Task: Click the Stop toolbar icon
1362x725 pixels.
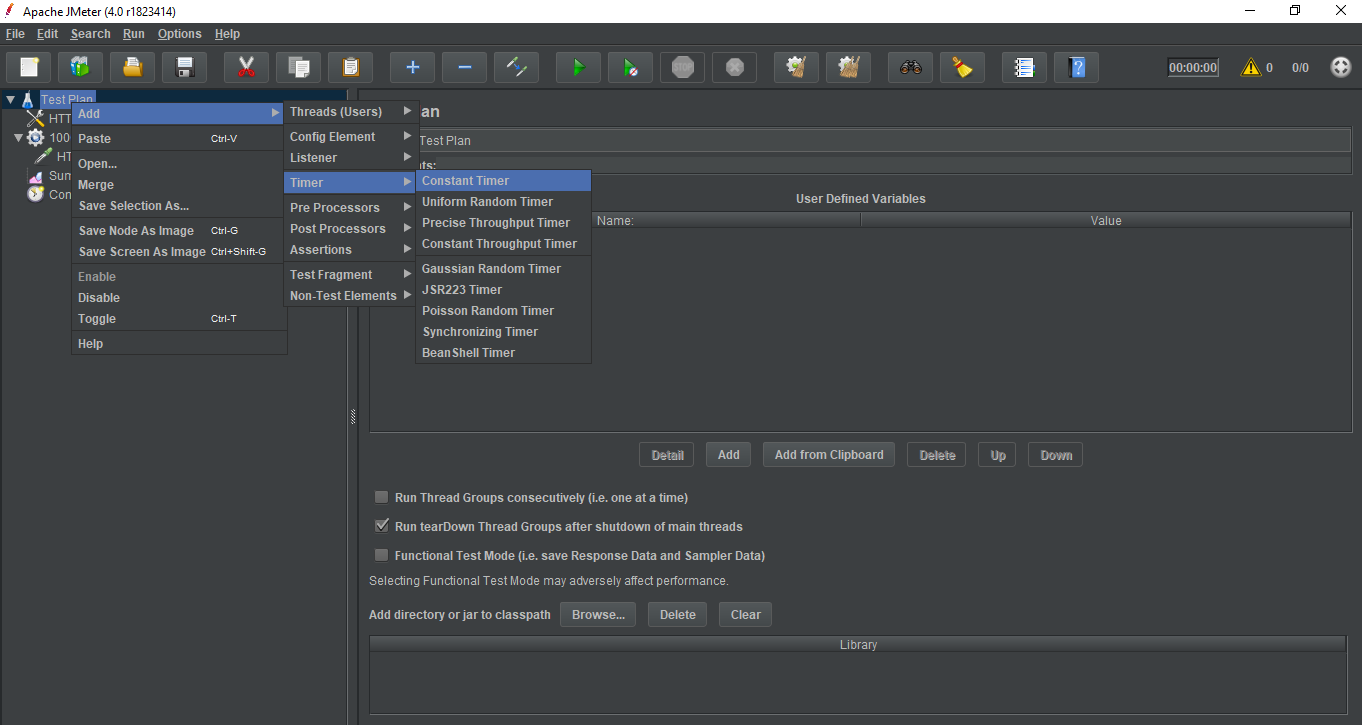Action: [682, 68]
